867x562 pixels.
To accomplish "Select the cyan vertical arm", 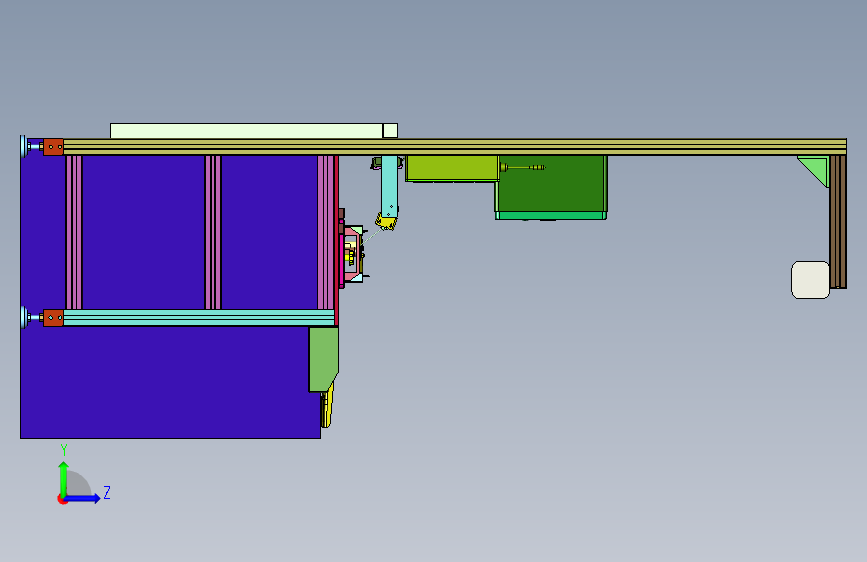I will point(389,185).
